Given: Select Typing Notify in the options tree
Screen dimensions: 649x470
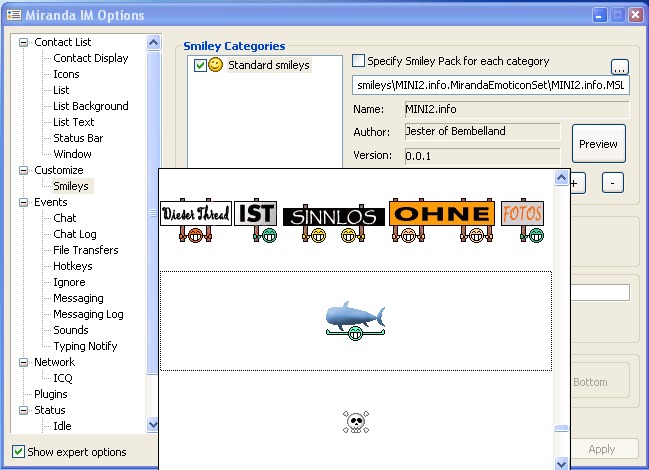Looking at the screenshot, I should [x=85, y=346].
